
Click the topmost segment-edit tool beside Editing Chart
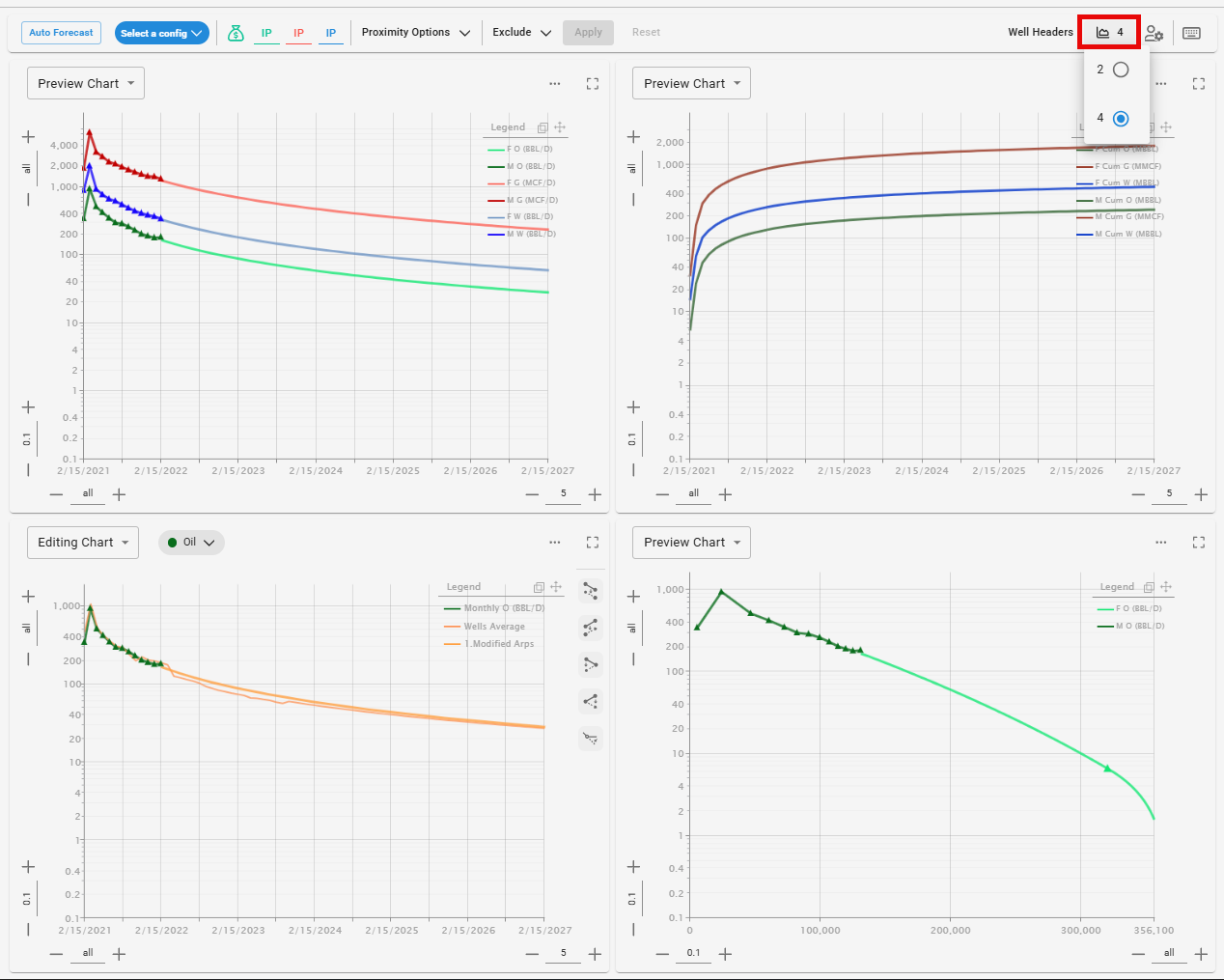(591, 591)
